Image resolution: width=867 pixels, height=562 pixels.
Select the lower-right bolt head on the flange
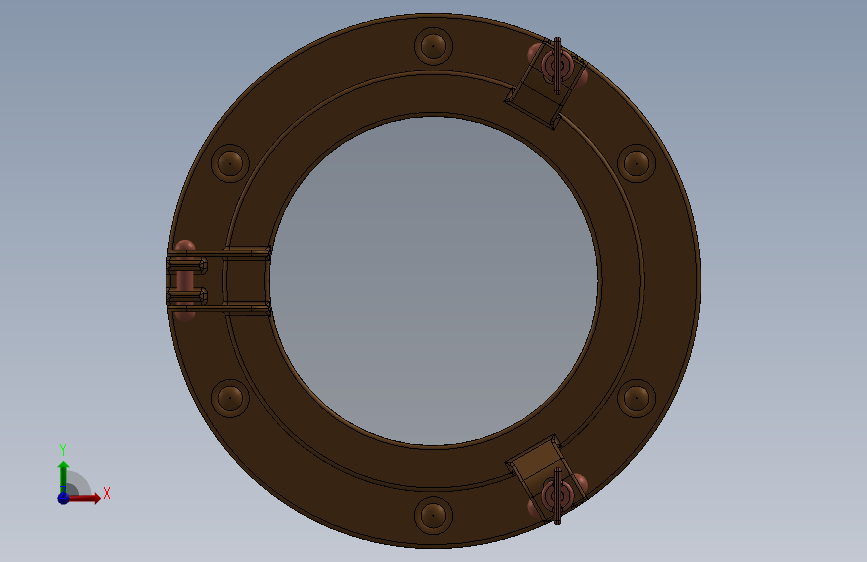636,398
